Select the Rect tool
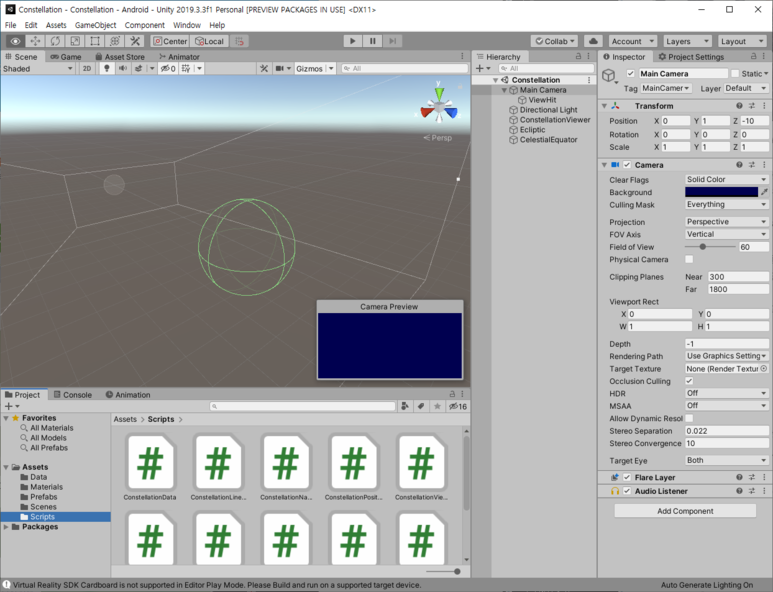773x592 pixels. 95,41
